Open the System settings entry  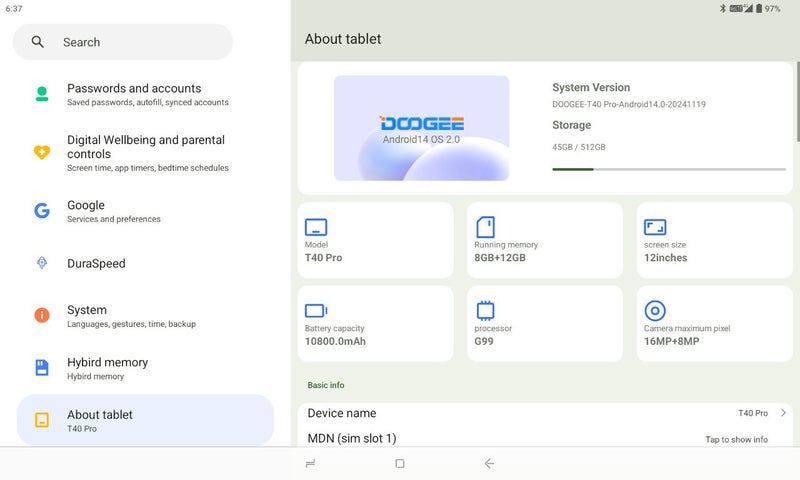click(145, 316)
